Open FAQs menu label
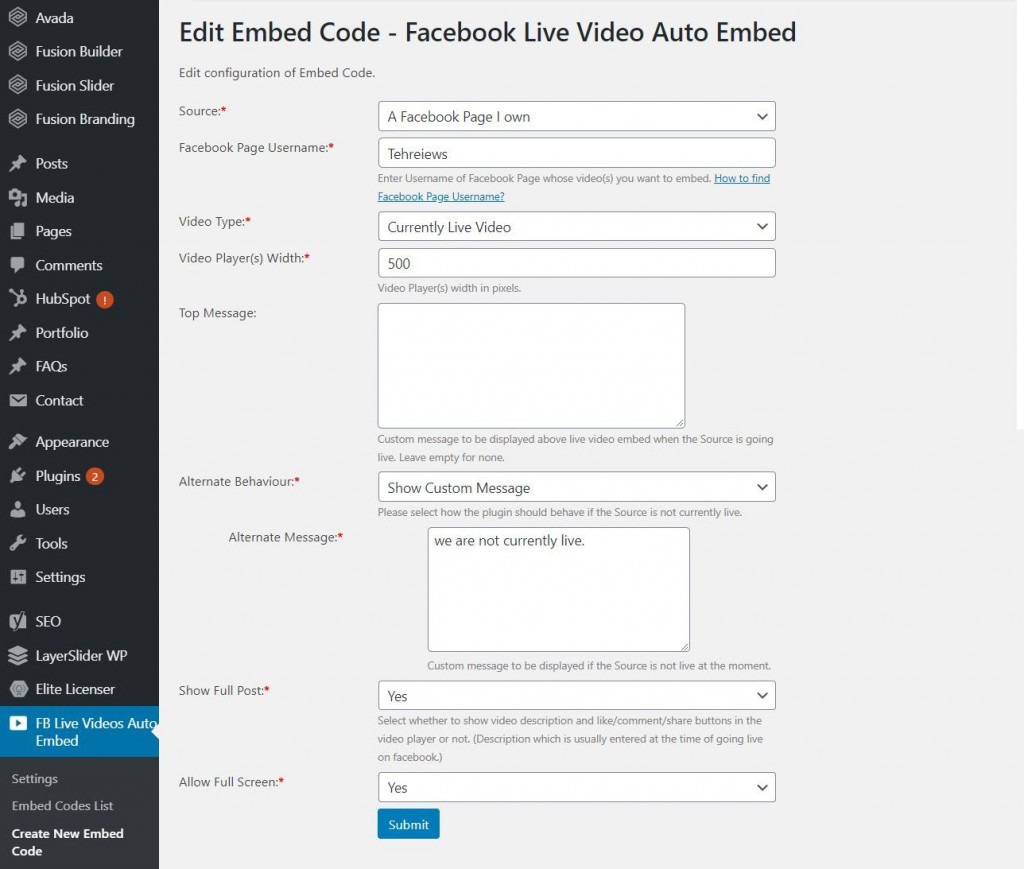Screen dimensions: 1024x869 click(51, 366)
